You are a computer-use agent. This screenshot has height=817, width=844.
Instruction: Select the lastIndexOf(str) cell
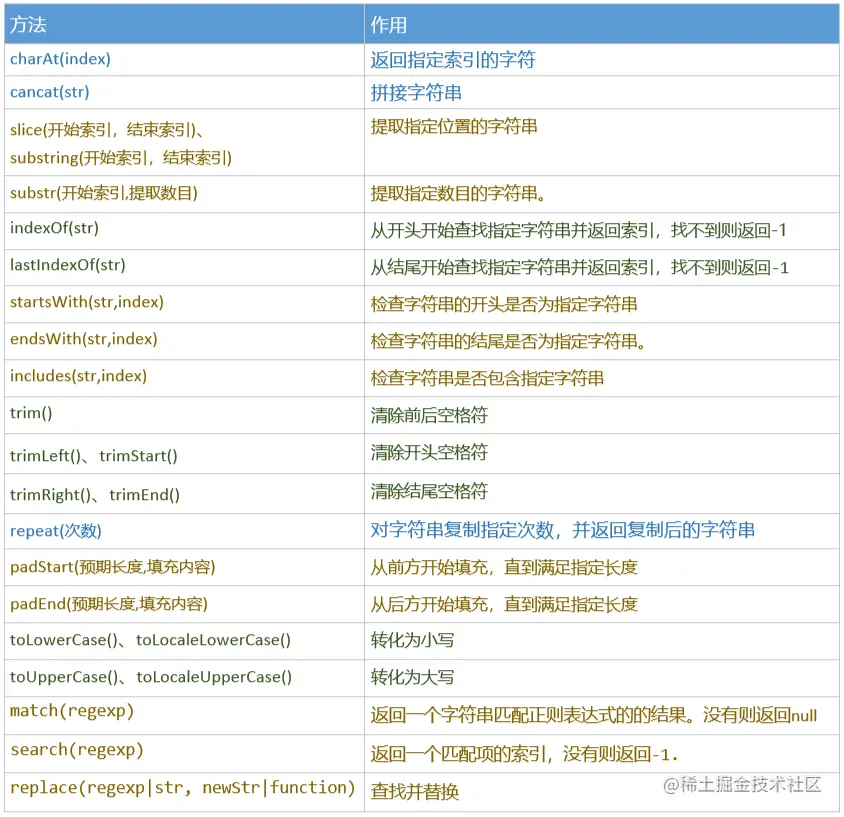[184, 267]
